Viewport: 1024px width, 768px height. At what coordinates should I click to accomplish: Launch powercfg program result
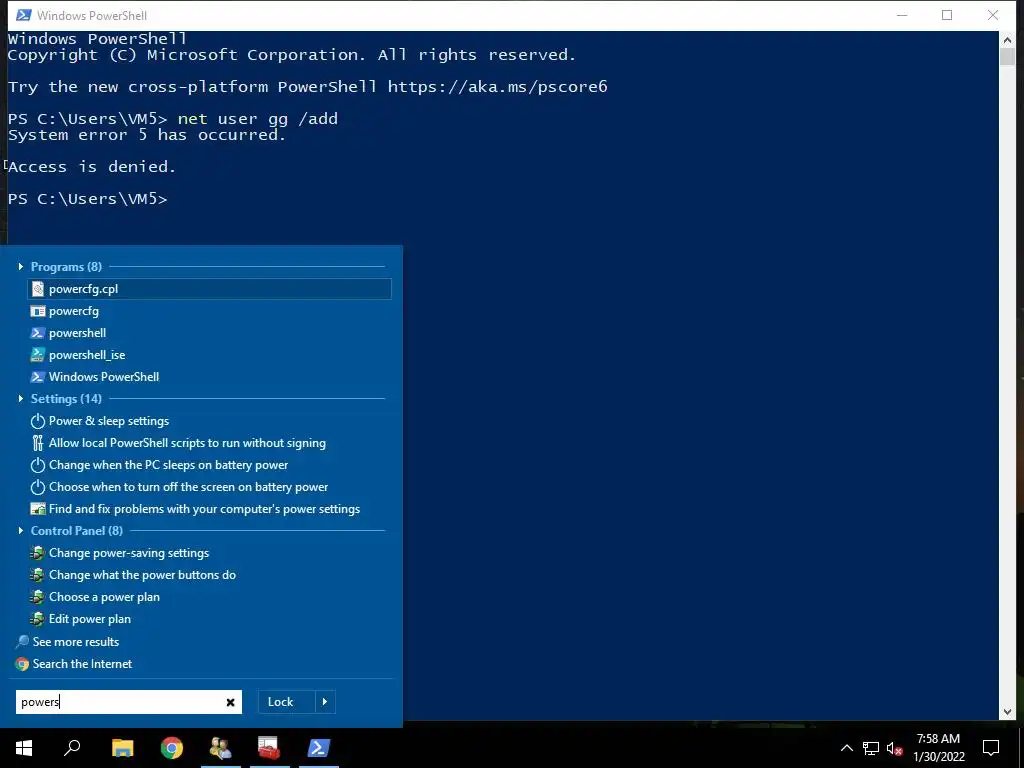pyautogui.click(x=74, y=311)
